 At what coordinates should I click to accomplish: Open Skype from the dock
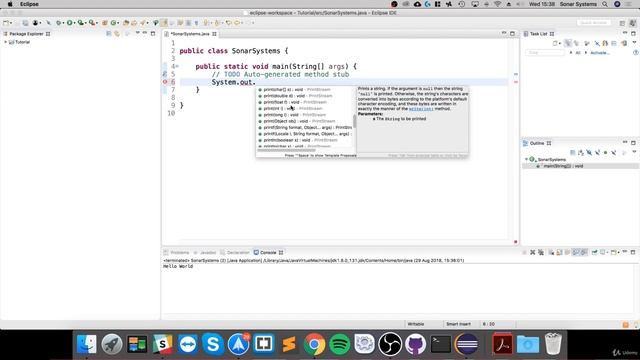tap(213, 344)
